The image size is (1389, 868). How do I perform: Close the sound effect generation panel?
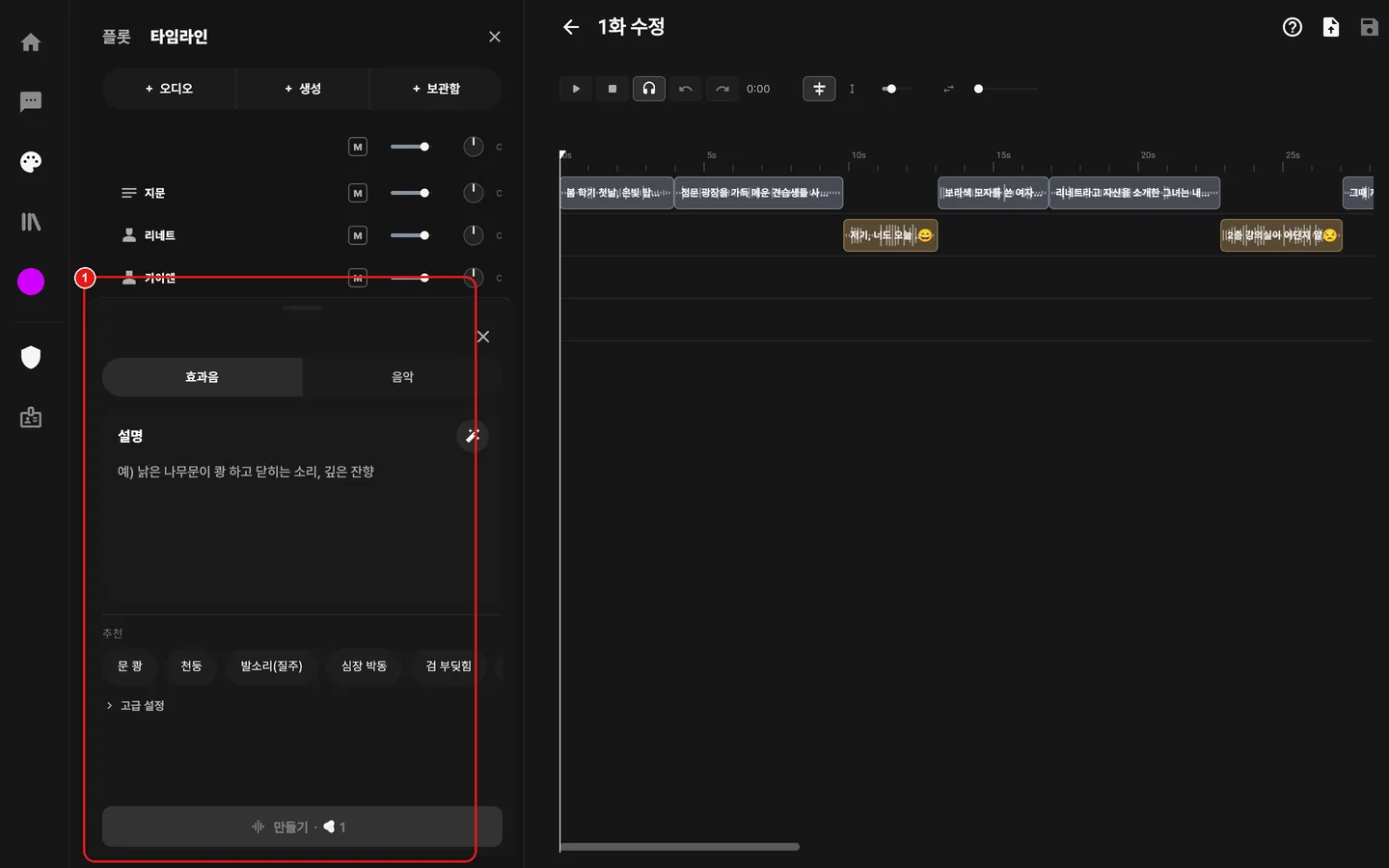pyautogui.click(x=483, y=337)
